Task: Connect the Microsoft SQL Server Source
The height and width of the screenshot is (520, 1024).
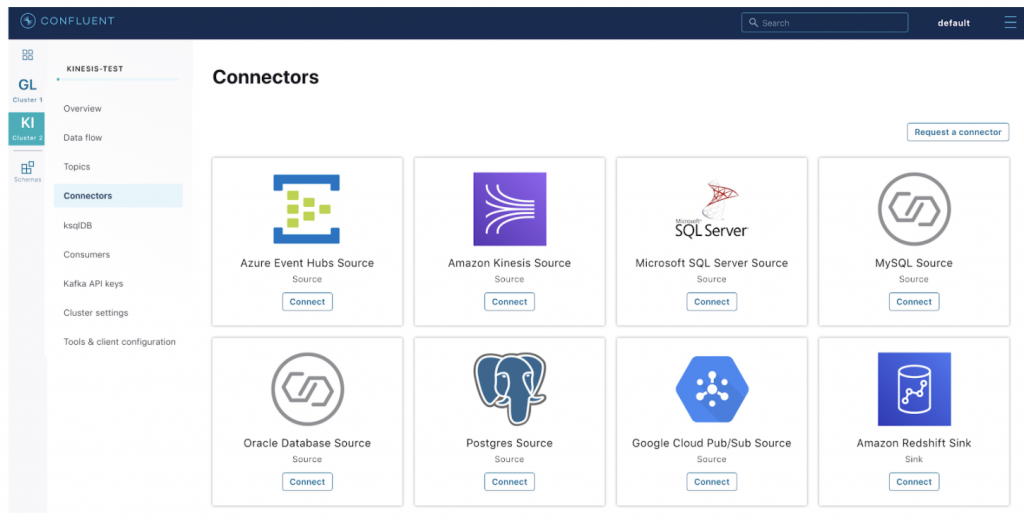Action: click(x=711, y=301)
